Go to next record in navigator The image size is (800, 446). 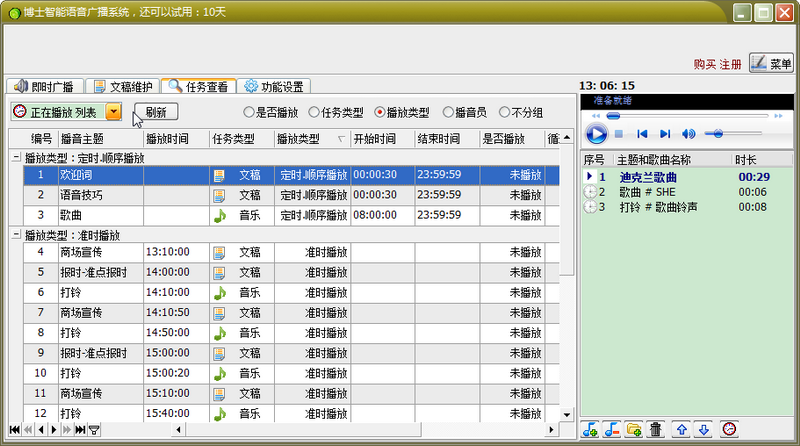pos(54,430)
